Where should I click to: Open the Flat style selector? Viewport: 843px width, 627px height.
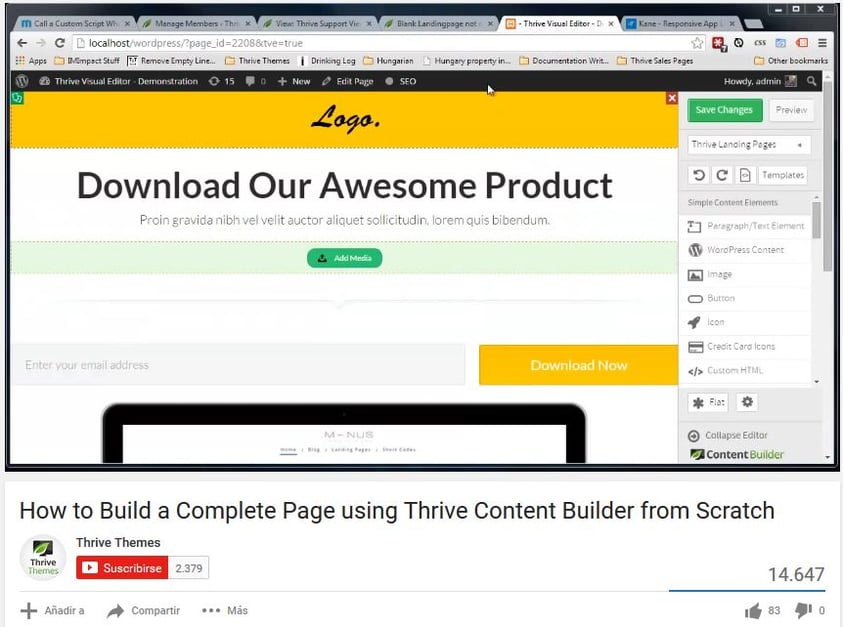(708, 402)
